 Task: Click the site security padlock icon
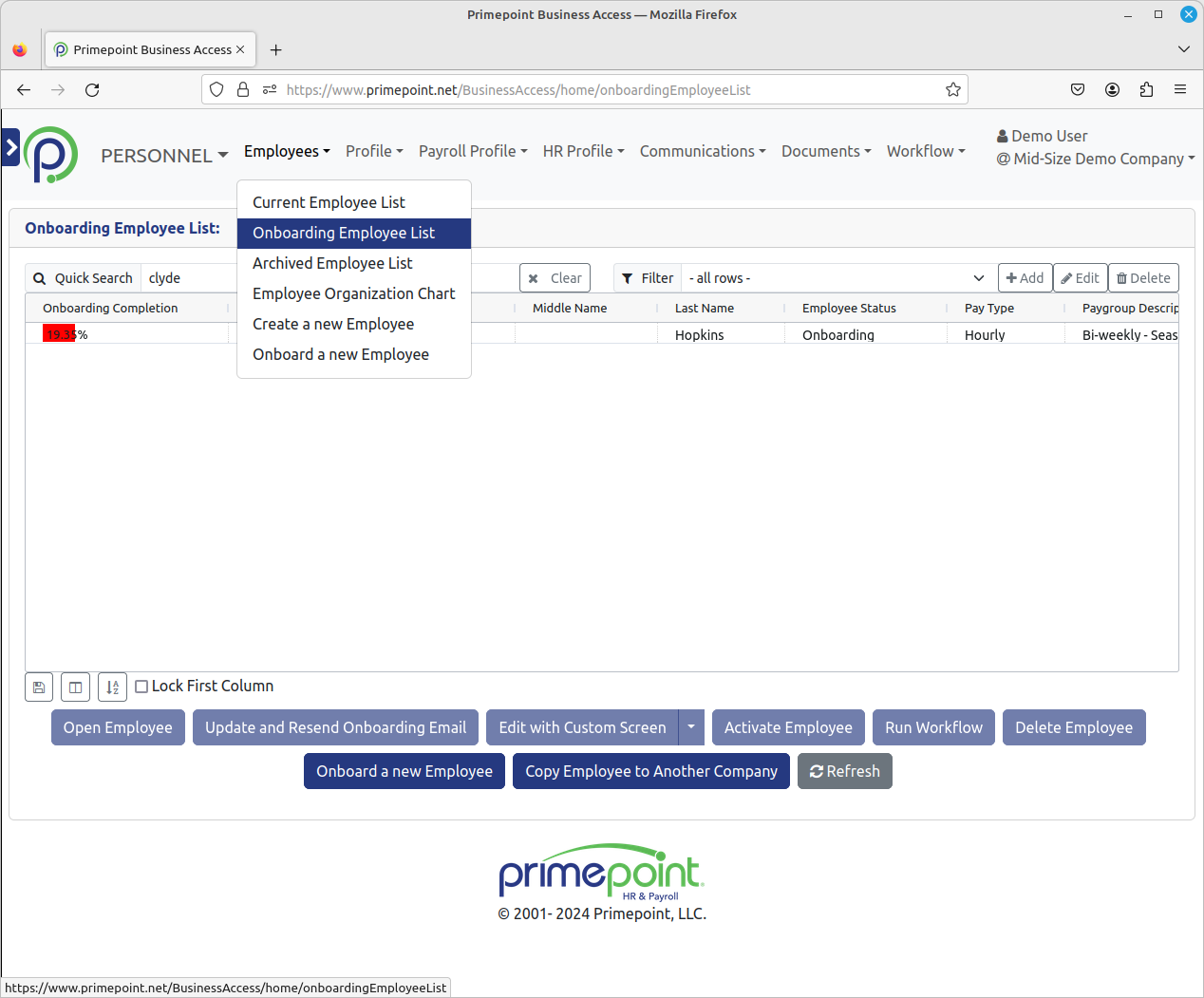pos(243,89)
